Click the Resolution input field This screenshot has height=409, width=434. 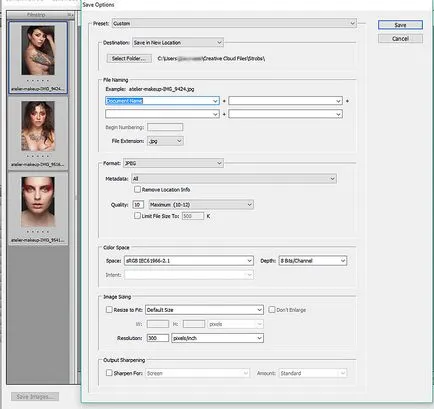pos(158,338)
